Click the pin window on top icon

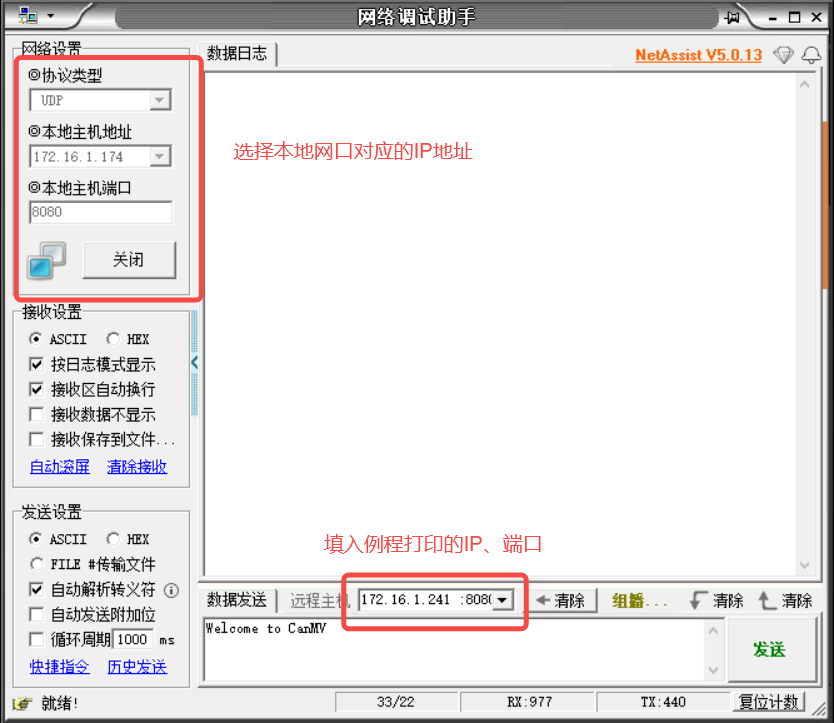click(732, 17)
